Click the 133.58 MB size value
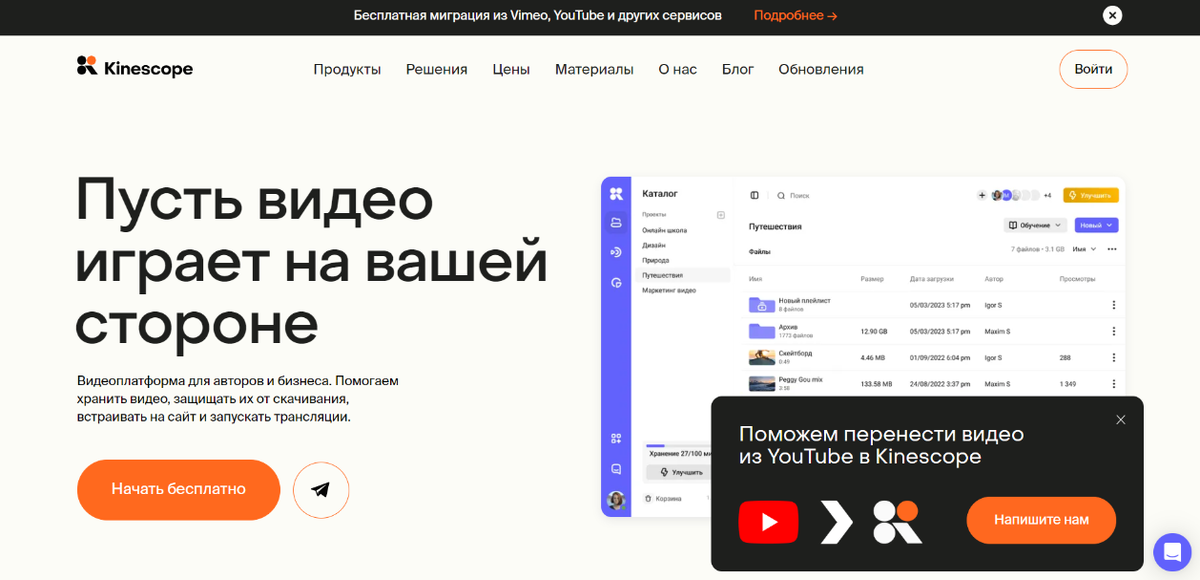This screenshot has height=580, width=1200. [x=875, y=383]
